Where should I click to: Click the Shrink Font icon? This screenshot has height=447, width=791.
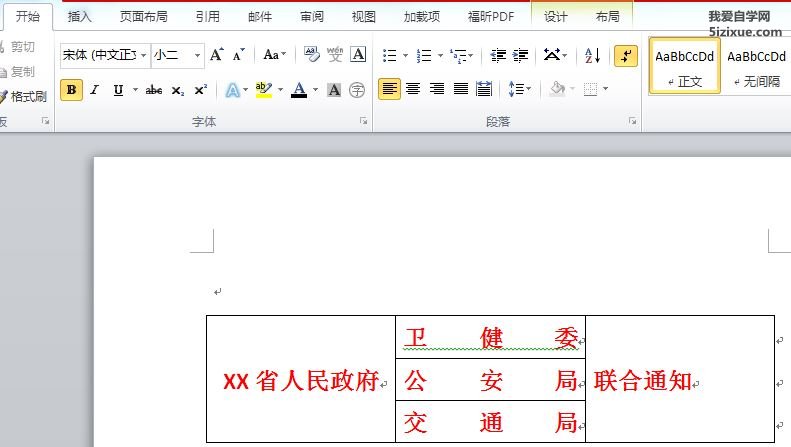(239, 54)
